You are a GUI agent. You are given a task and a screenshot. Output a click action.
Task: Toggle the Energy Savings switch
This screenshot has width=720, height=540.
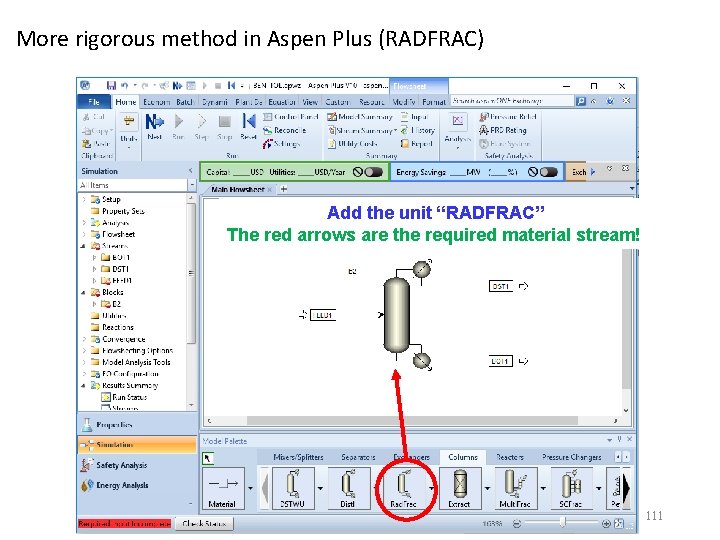(x=548, y=172)
